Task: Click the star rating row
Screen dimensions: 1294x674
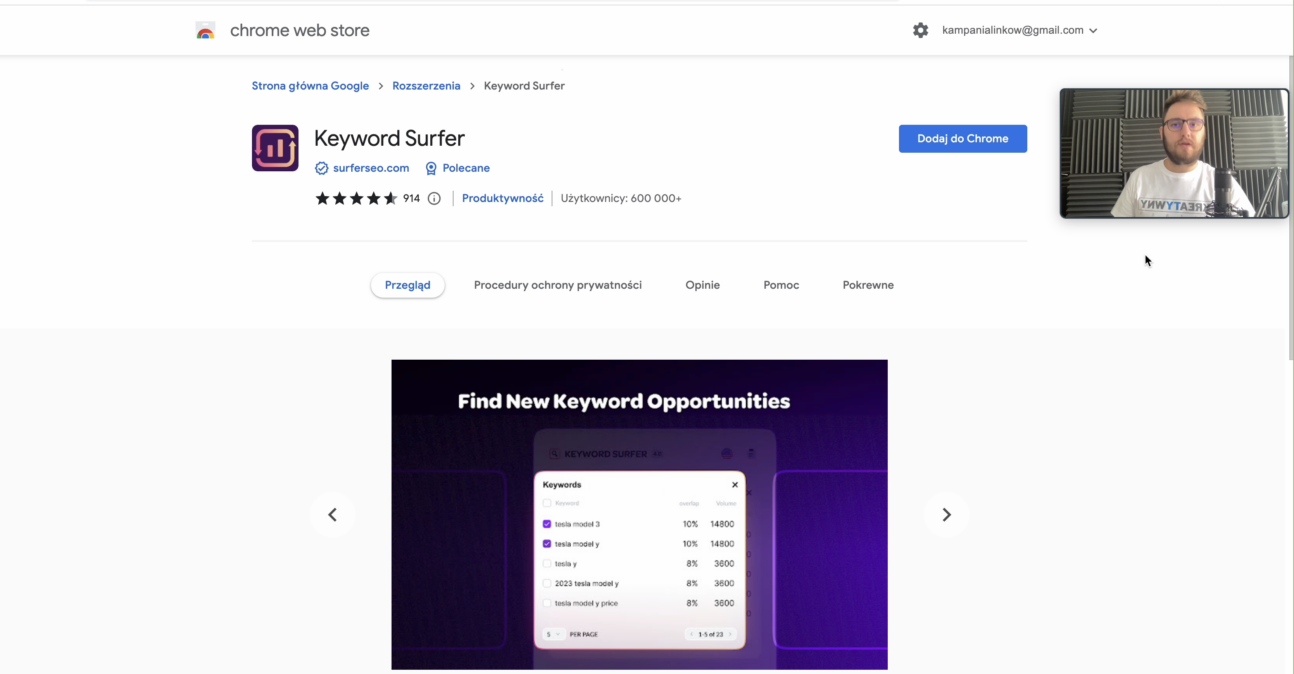Action: (356, 199)
